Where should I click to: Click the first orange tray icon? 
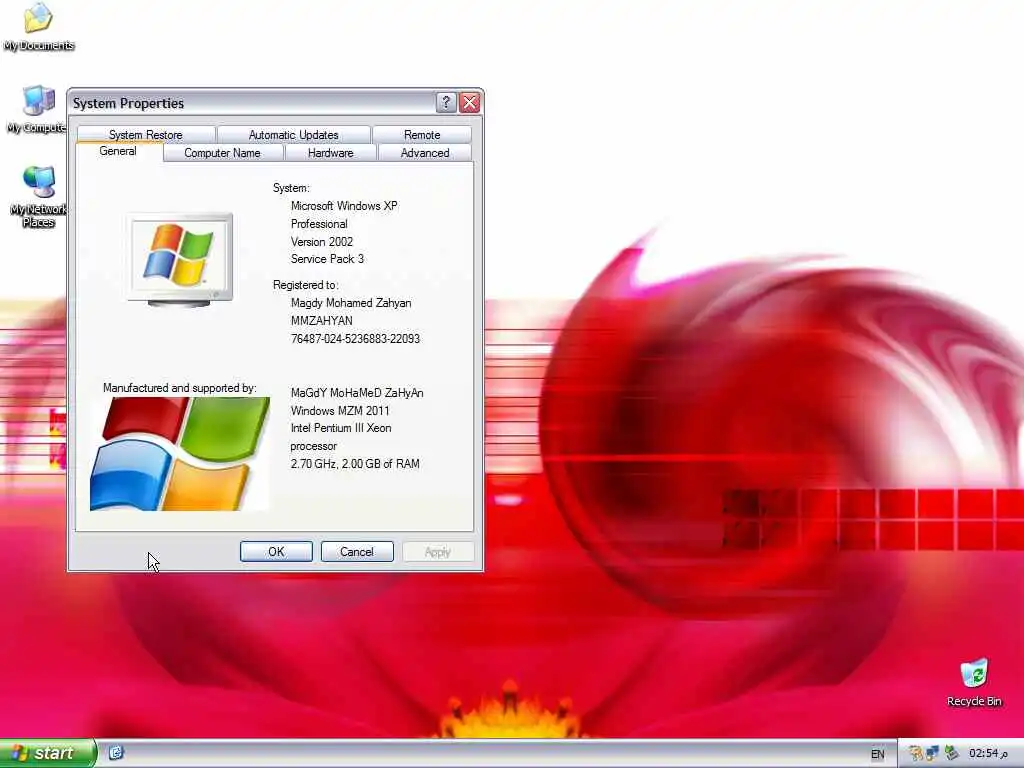click(x=915, y=754)
